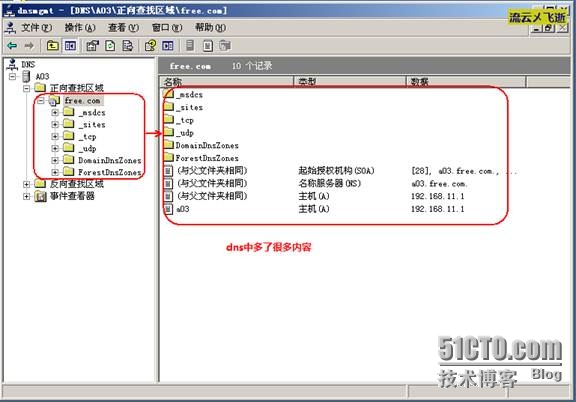Open the 查看(V) menu
Viewport: 576px width, 402px height.
(123, 28)
